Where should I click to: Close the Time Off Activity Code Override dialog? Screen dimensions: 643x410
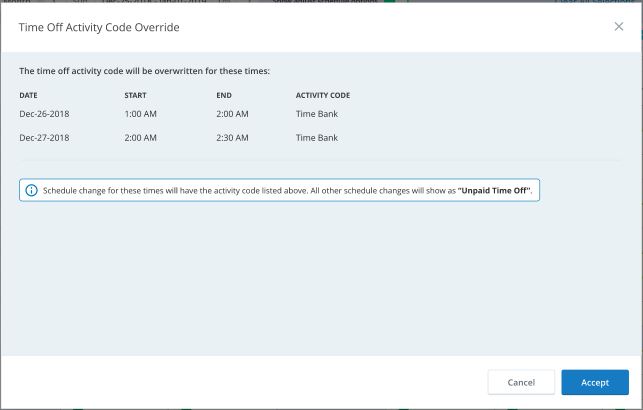tap(618, 27)
